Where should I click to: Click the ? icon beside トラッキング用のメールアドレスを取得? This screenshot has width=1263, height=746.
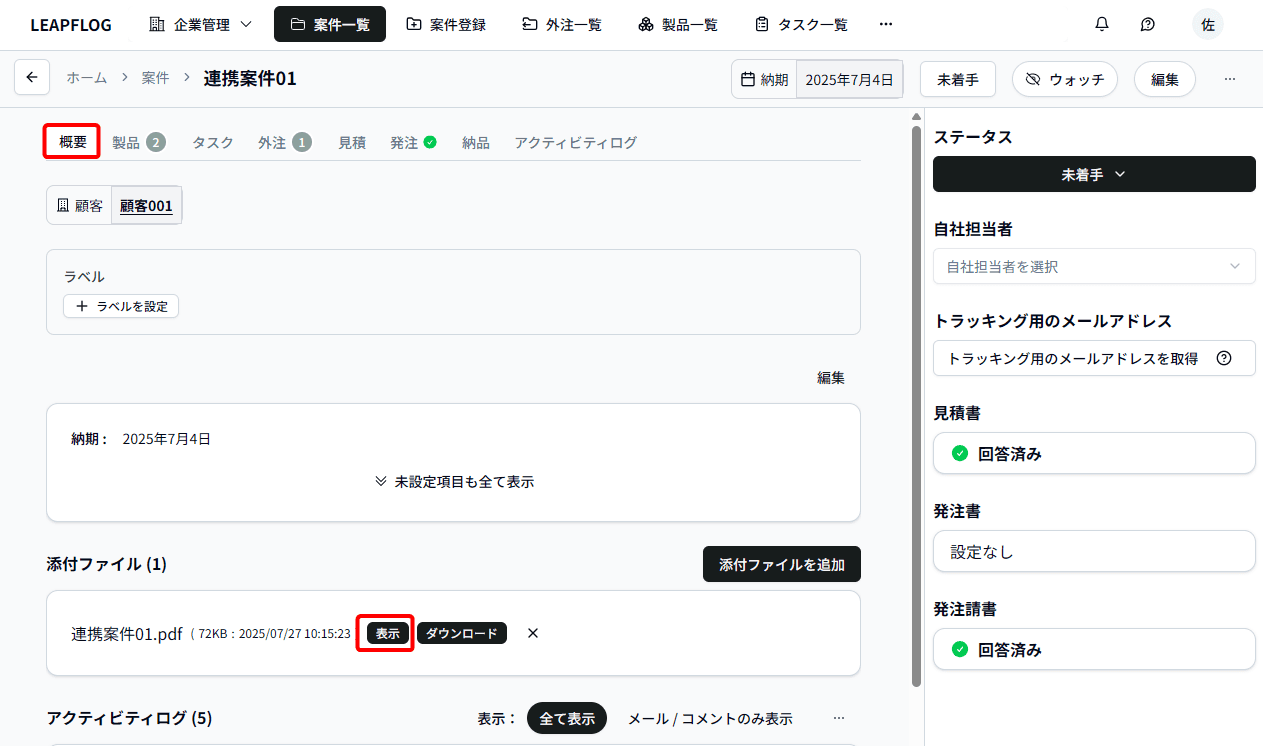click(1224, 357)
